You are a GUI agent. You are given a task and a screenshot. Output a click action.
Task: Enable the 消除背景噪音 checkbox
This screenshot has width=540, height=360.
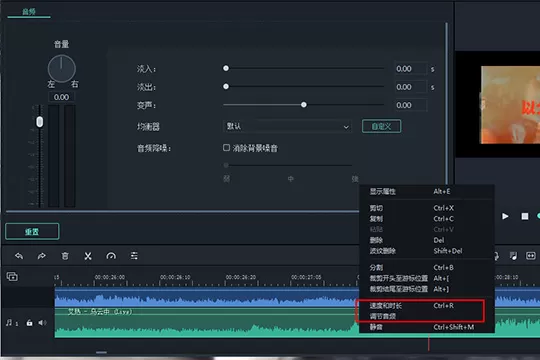pyautogui.click(x=226, y=148)
